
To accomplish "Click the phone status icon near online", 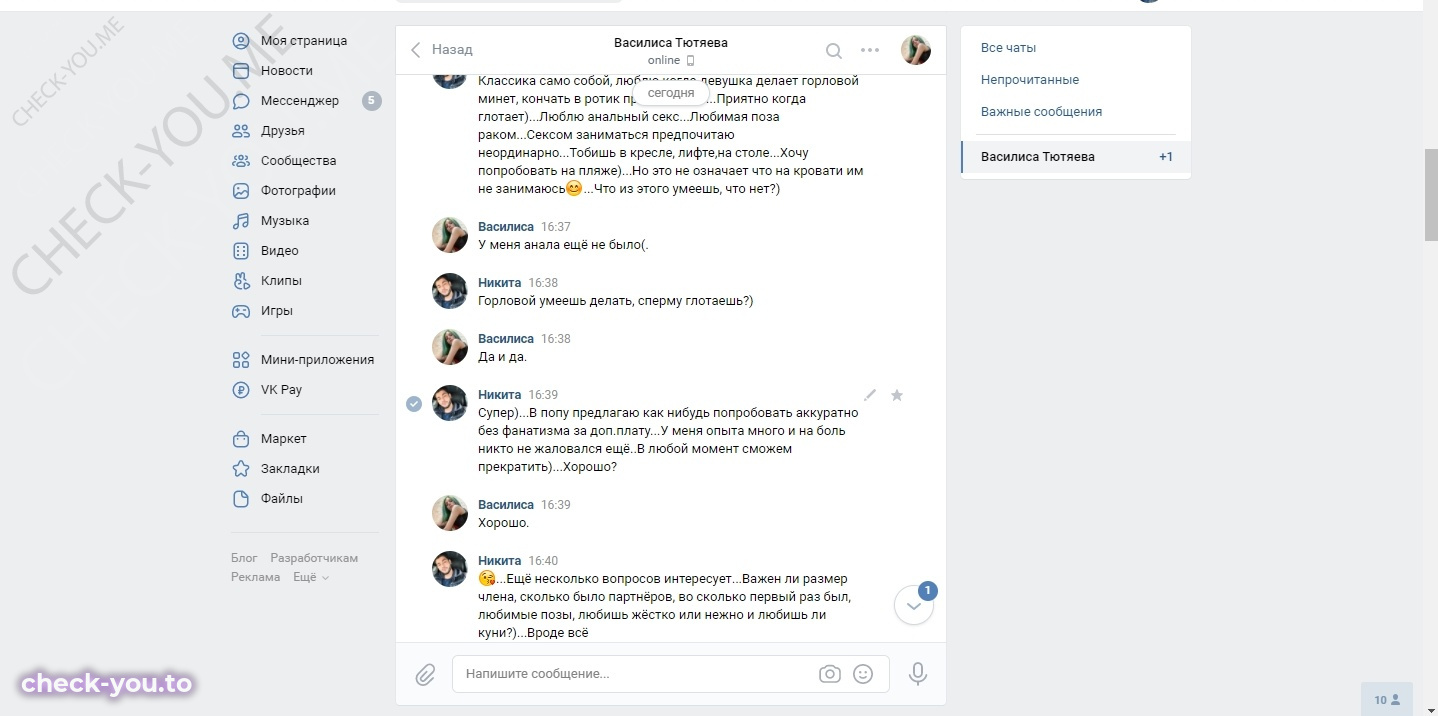I will (x=690, y=61).
